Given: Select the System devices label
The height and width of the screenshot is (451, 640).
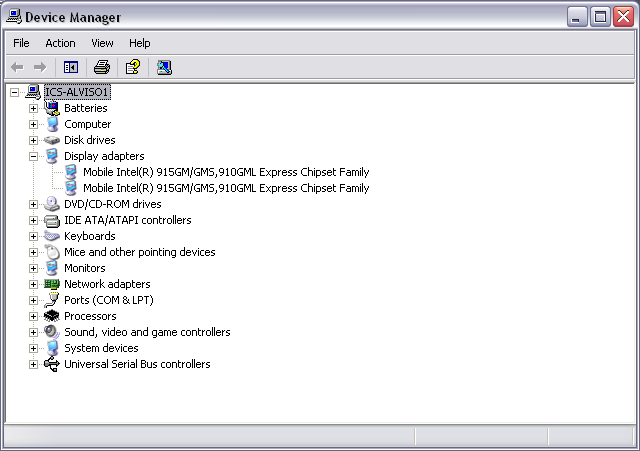Looking at the screenshot, I should click(x=101, y=348).
